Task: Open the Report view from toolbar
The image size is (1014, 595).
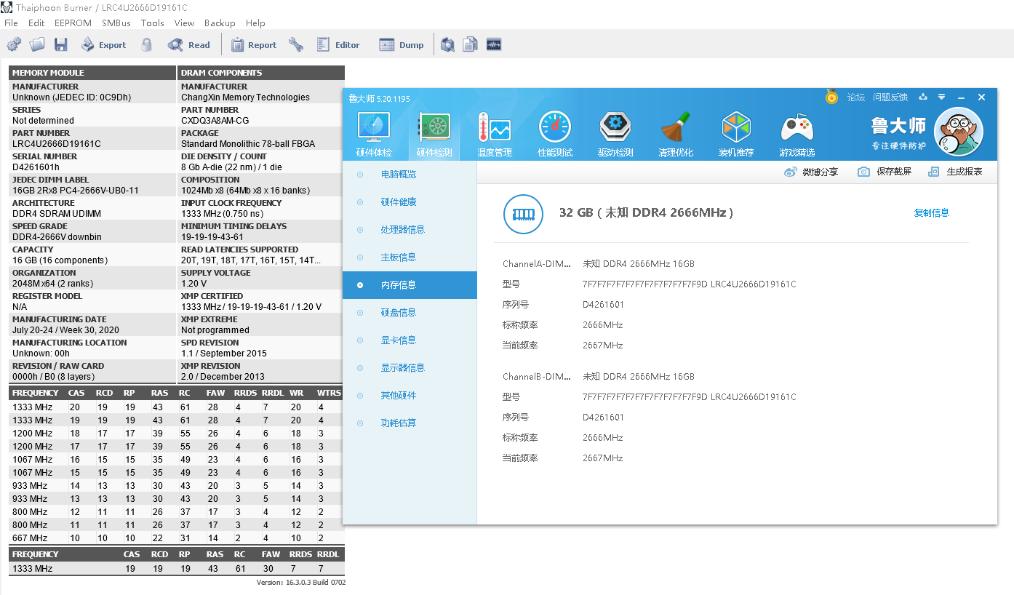Action: coord(254,44)
